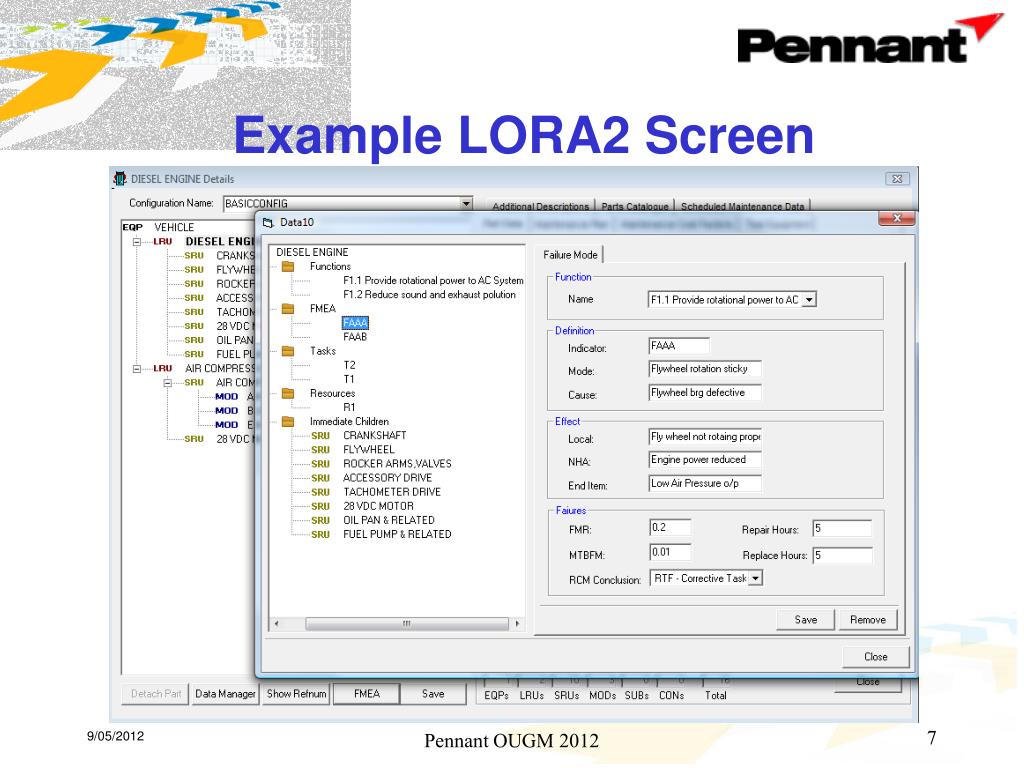Collapse the DIESEL ENGINE LRU node
This screenshot has height=768, width=1024.
(x=137, y=242)
